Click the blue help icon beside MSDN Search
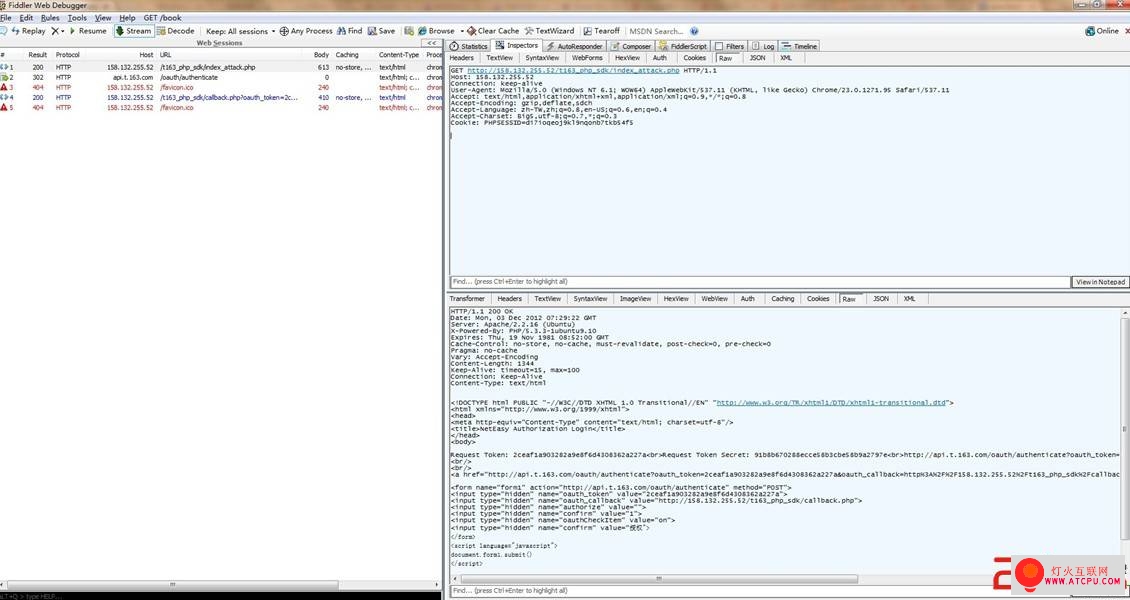Image resolution: width=1130 pixels, height=600 pixels. click(x=694, y=31)
